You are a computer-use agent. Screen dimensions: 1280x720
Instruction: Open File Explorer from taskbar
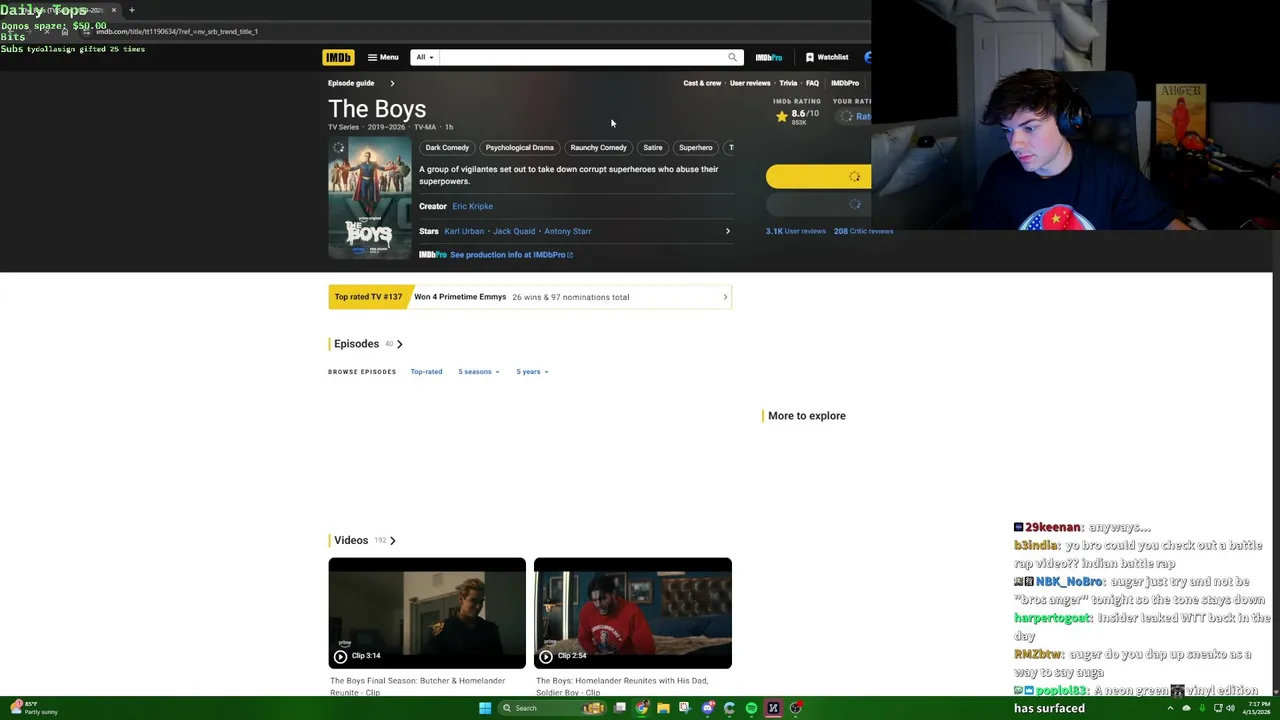663,708
